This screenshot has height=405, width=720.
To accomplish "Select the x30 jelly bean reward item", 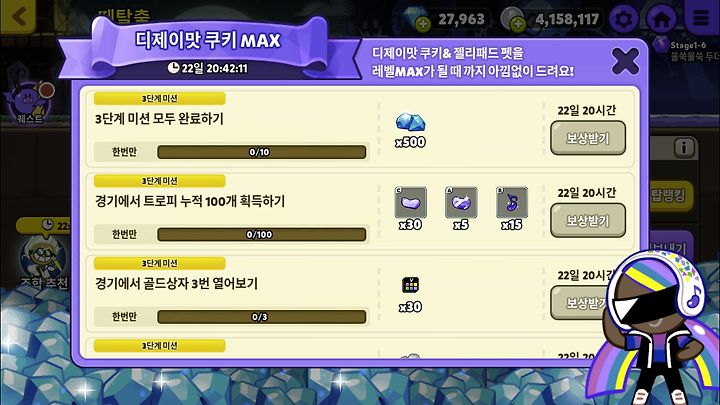I will [411, 202].
